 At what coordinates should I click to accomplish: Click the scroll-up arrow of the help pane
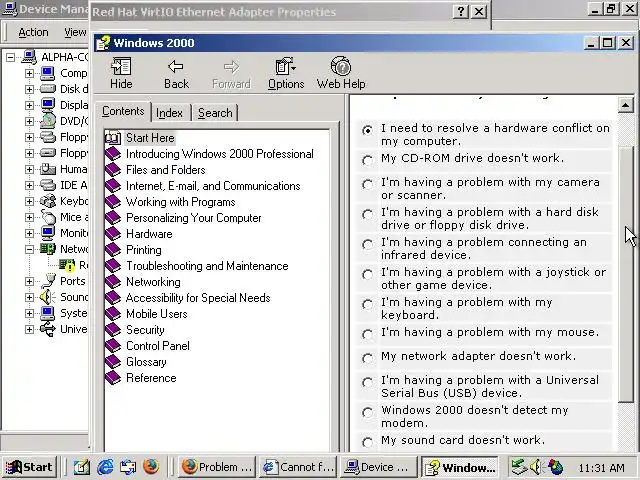(625, 105)
